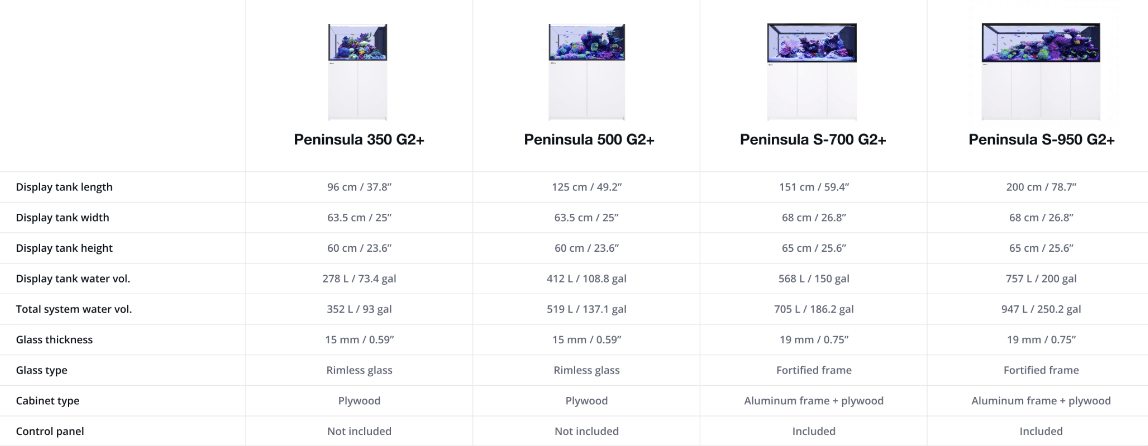Open the Peninsula 500 G2+ product photo
The height and width of the screenshot is (446, 1148).
point(587,70)
